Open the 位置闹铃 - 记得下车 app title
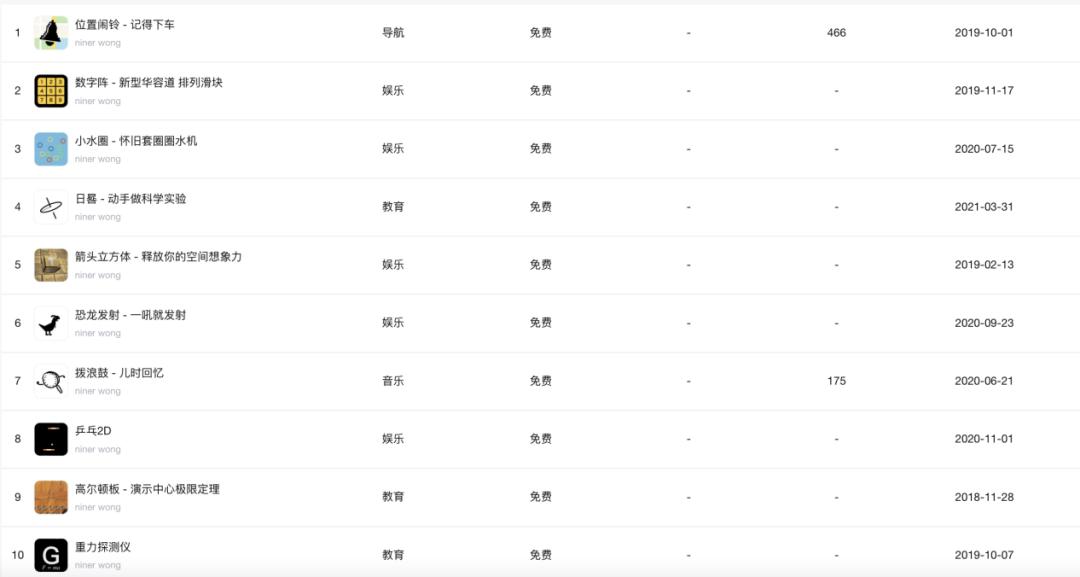The width and height of the screenshot is (1080, 577). (125, 25)
